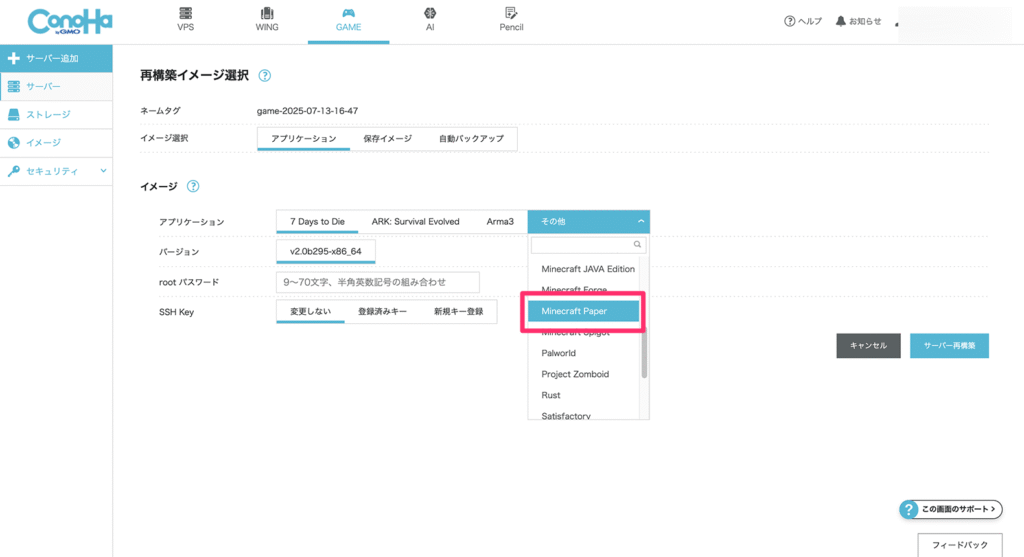
Task: Select the GAME service tab
Action: (348, 20)
